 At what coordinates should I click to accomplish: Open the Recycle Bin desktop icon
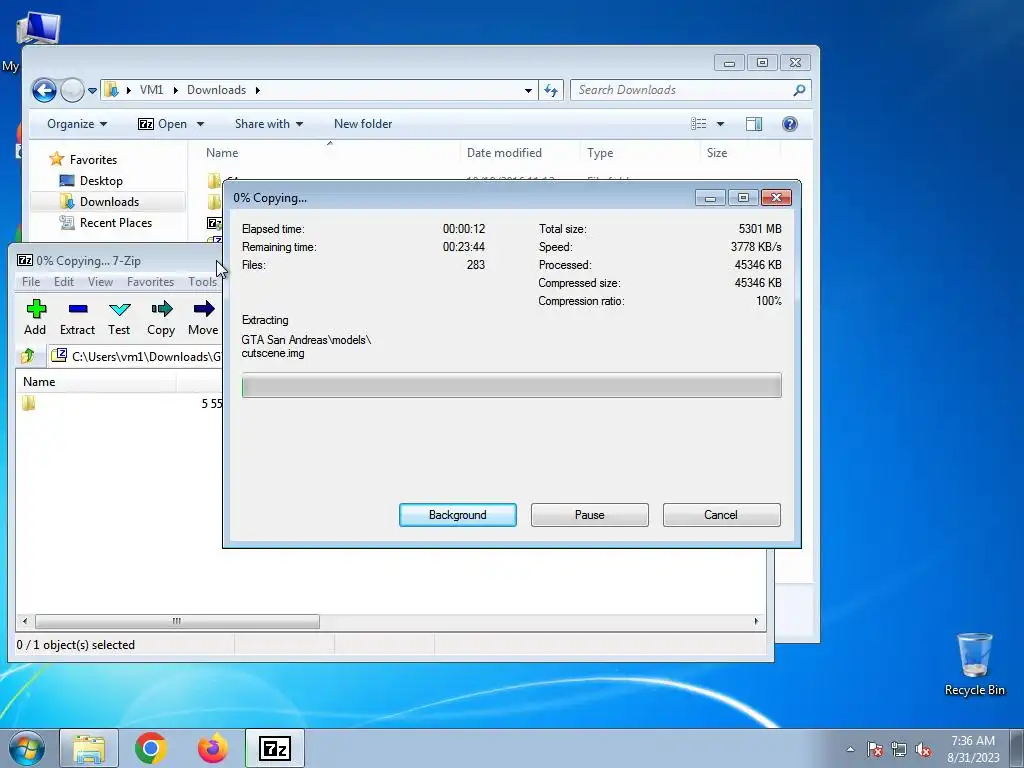click(974, 664)
